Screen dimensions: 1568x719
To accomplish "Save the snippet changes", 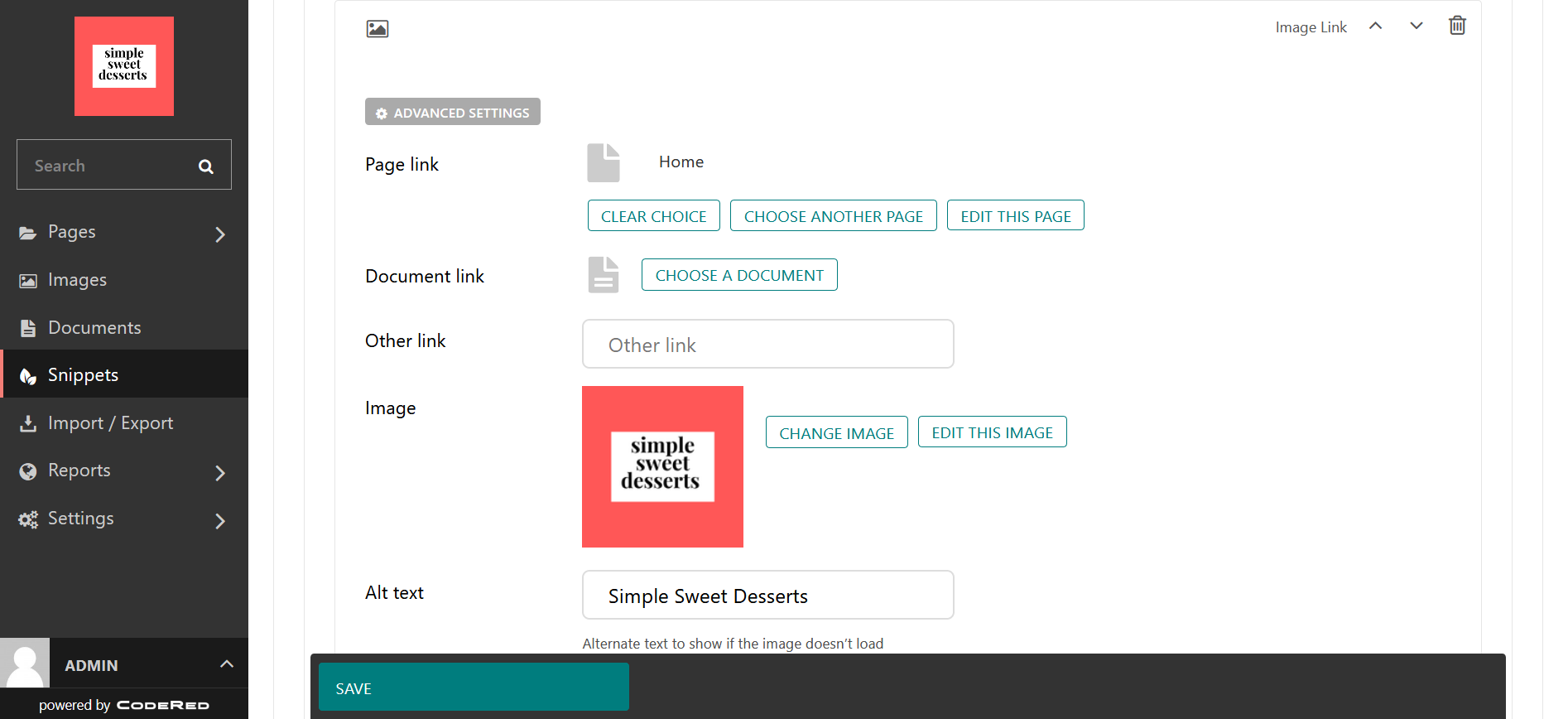I will pos(474,687).
